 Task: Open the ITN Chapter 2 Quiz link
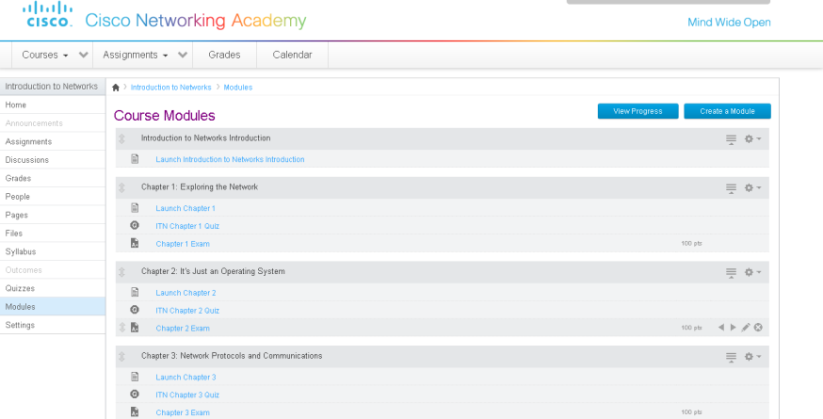pyautogui.click(x=187, y=310)
